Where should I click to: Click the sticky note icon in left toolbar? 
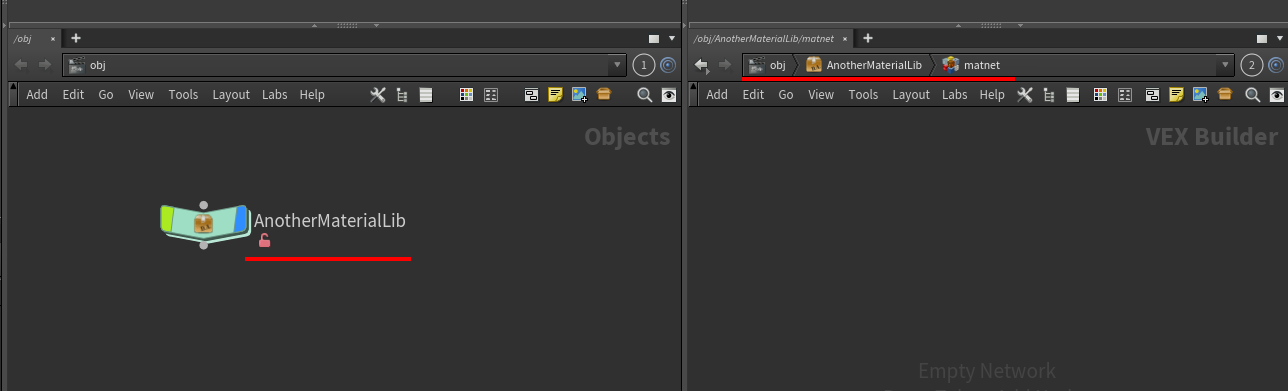pyautogui.click(x=555, y=95)
